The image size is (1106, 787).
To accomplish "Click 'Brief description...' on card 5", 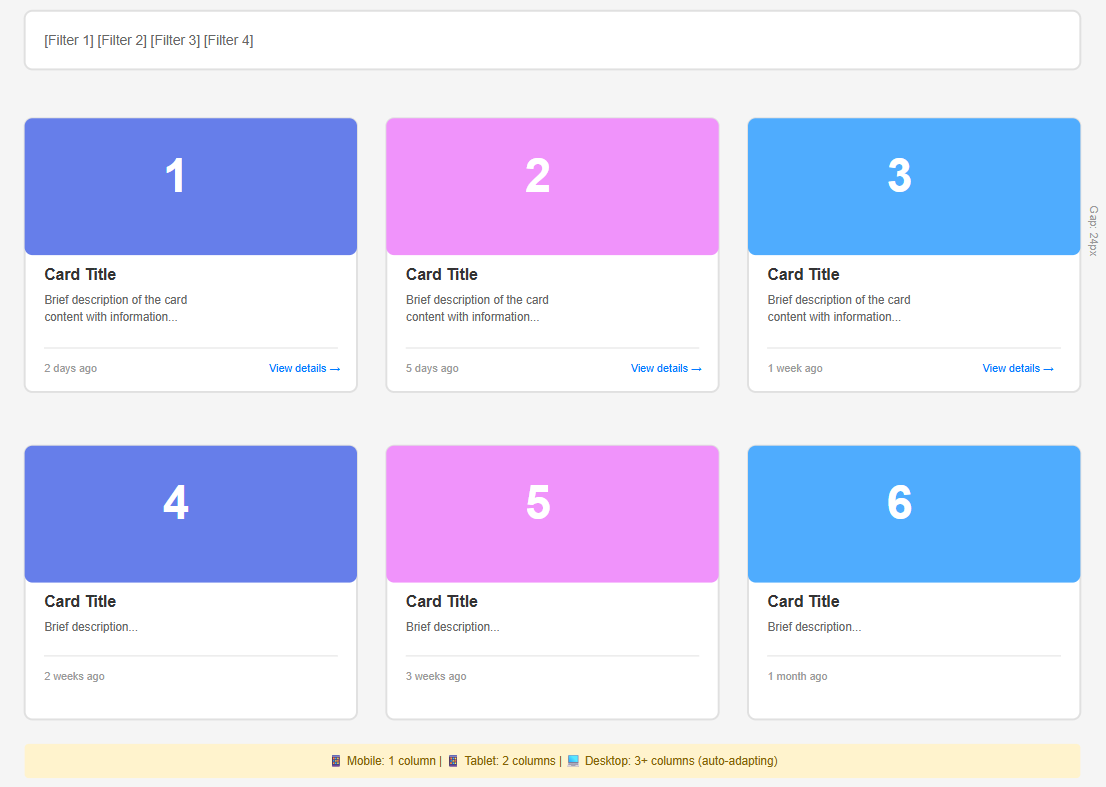I will coord(453,627).
